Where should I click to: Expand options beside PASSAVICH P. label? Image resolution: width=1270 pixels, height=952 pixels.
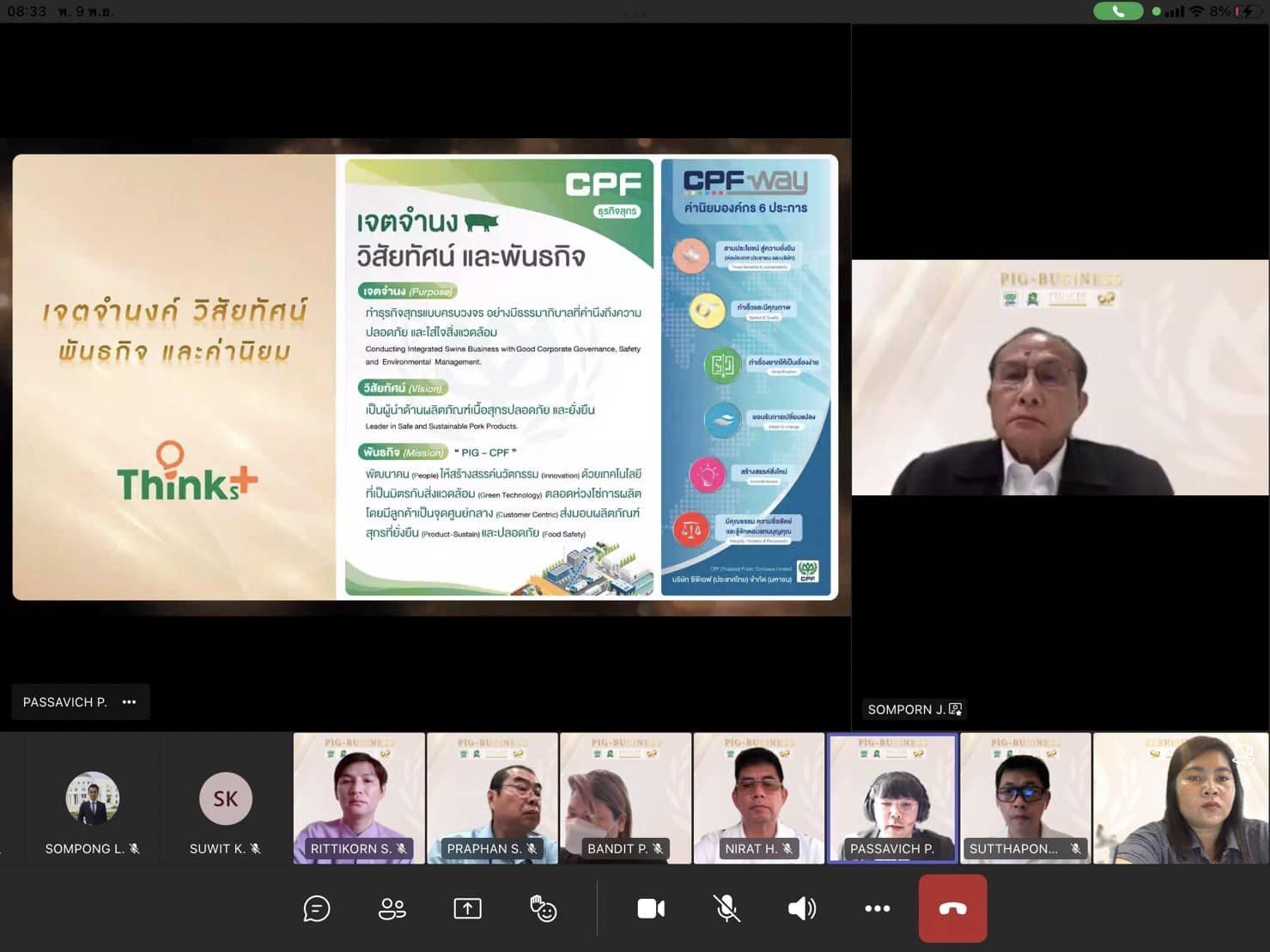(x=129, y=702)
